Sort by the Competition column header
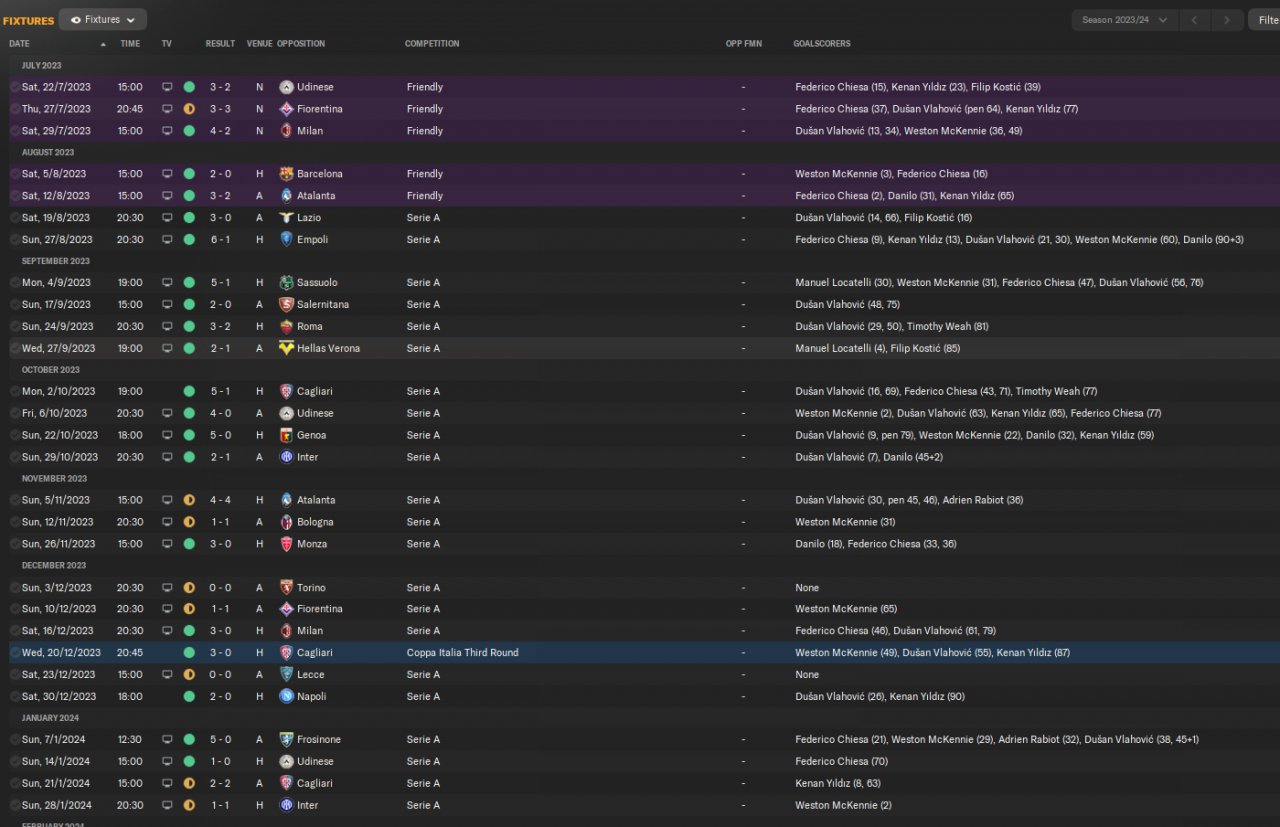This screenshot has width=1280, height=827. pyautogui.click(x=432, y=44)
